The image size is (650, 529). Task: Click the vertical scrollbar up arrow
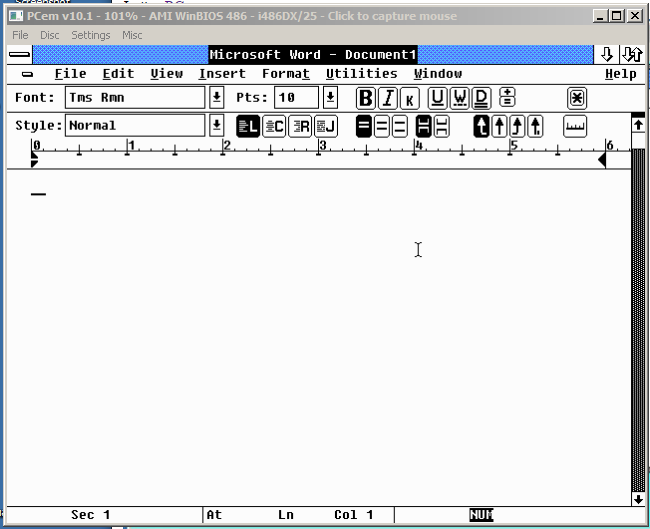638,125
